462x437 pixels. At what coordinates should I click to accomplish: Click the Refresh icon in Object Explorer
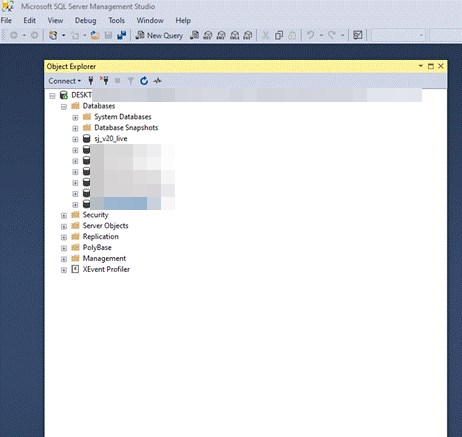tap(144, 81)
